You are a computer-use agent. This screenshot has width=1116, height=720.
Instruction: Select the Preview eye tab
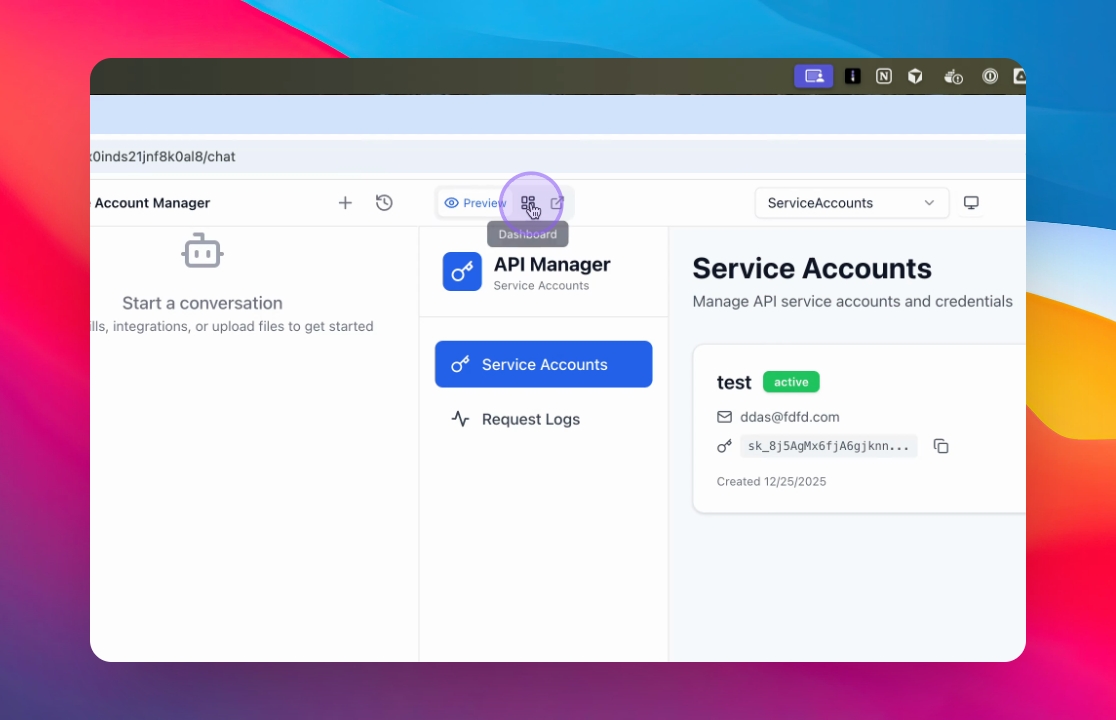click(475, 203)
